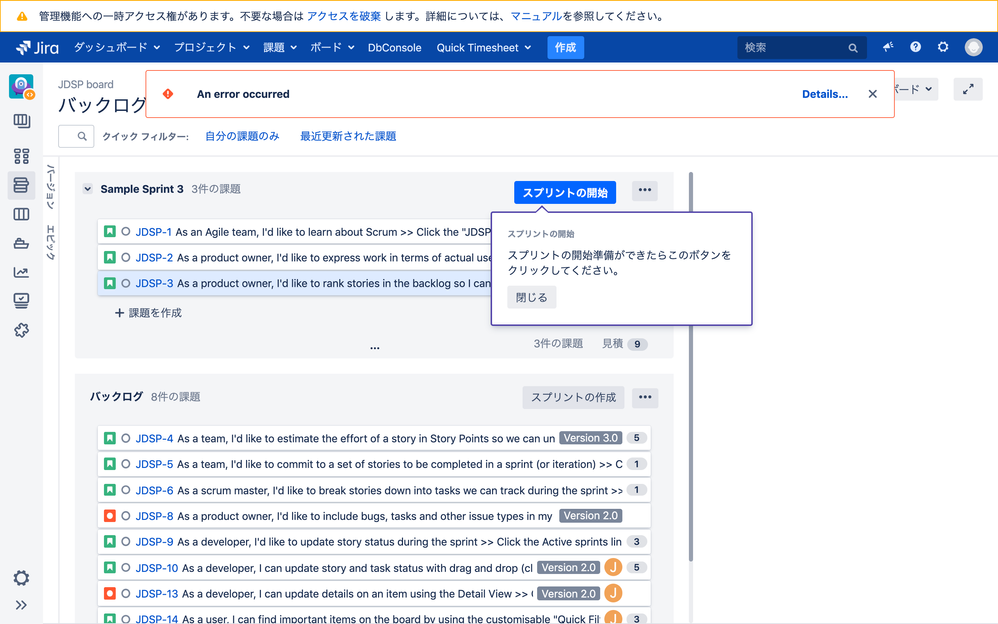Viewport: 998px width, 624px height.
Task: Click the スプリントの作成 button
Action: point(573,397)
